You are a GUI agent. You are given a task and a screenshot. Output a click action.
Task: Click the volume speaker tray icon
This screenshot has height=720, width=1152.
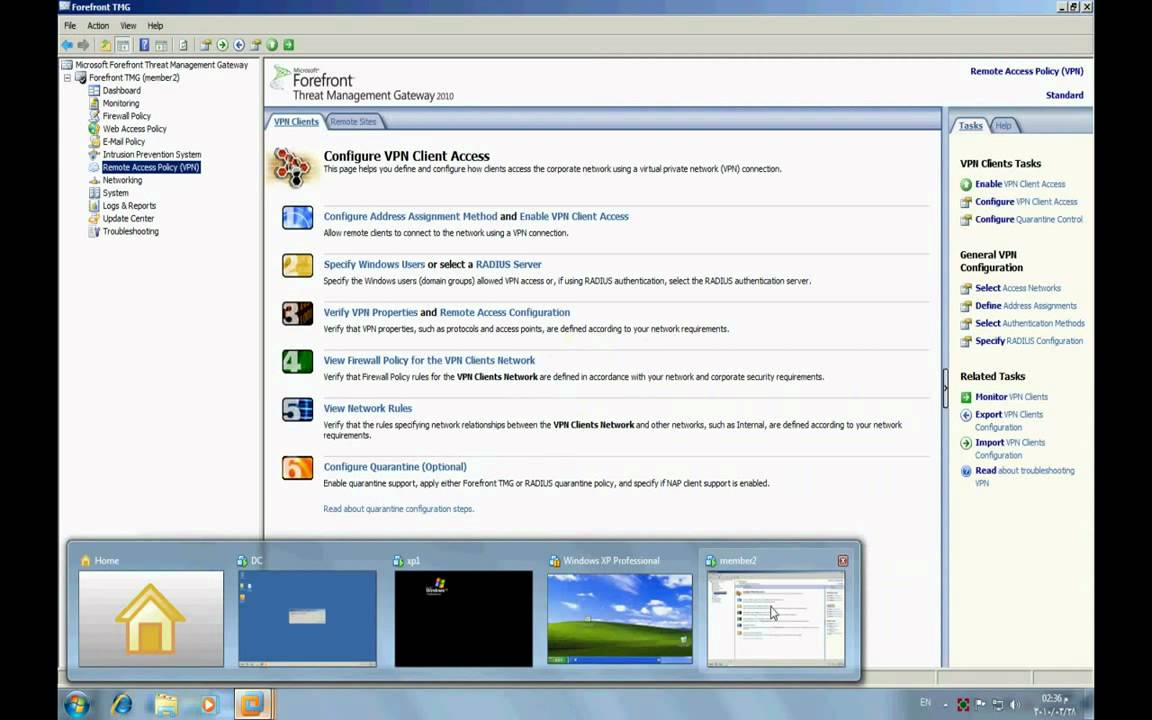1015,705
